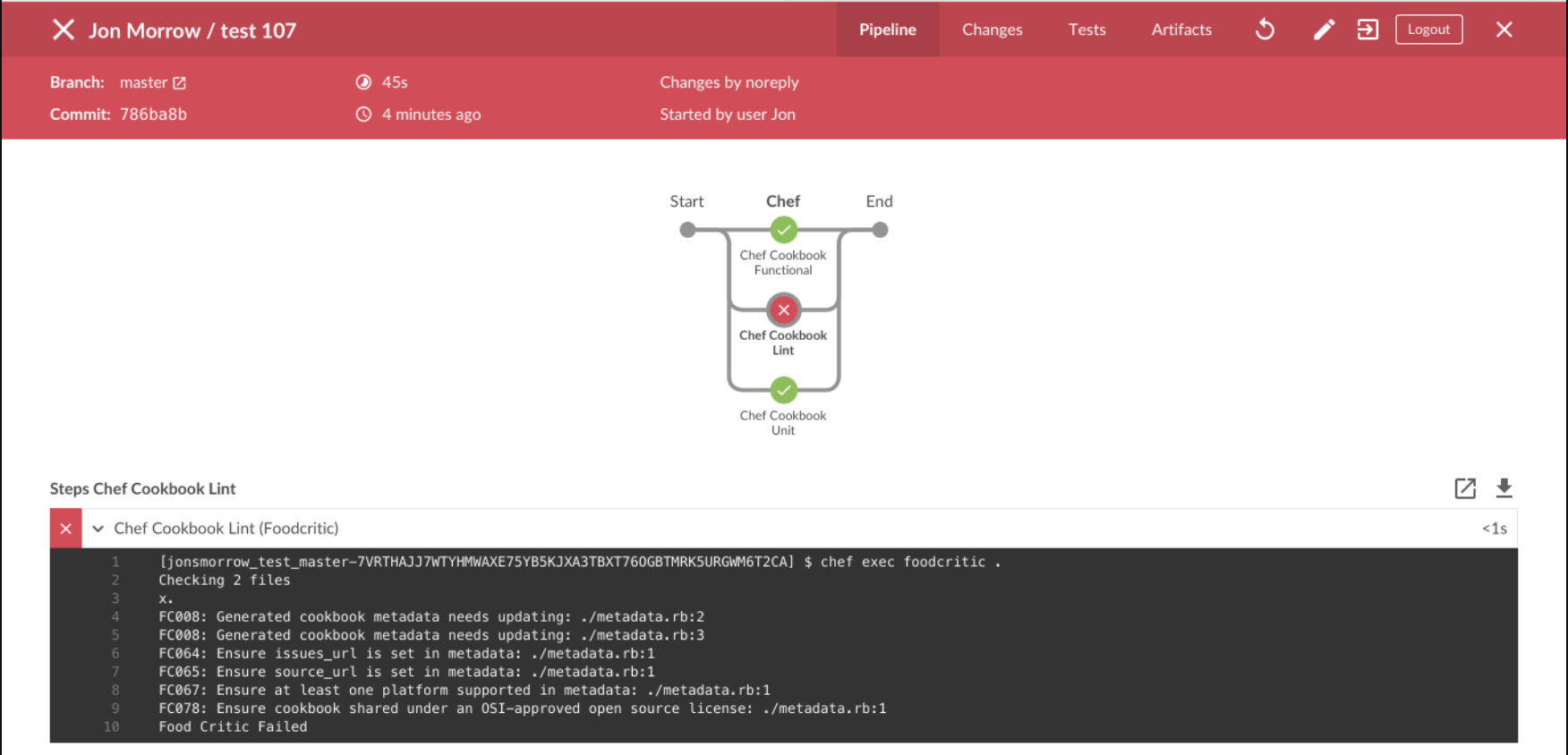Click the FC008 log line ending metadata.rb:2
Screen dimensions: 1568x755
coord(431,616)
